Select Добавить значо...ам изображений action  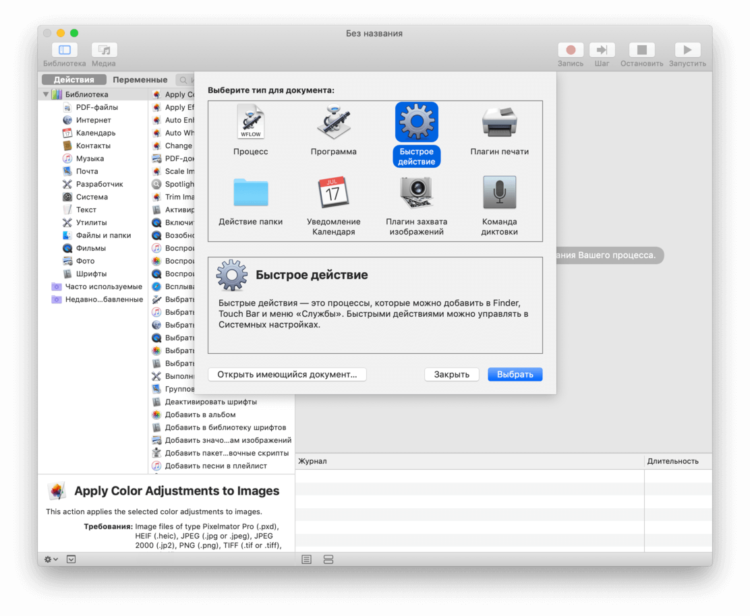(x=228, y=440)
